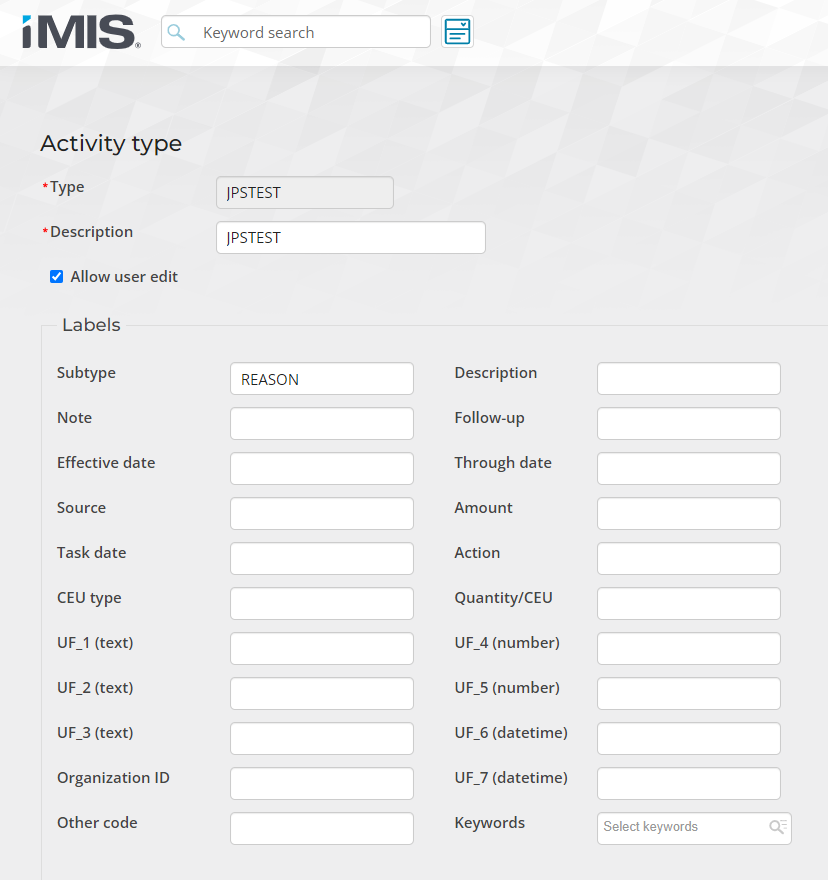Select the Subtype field containing REASON

(x=321, y=379)
